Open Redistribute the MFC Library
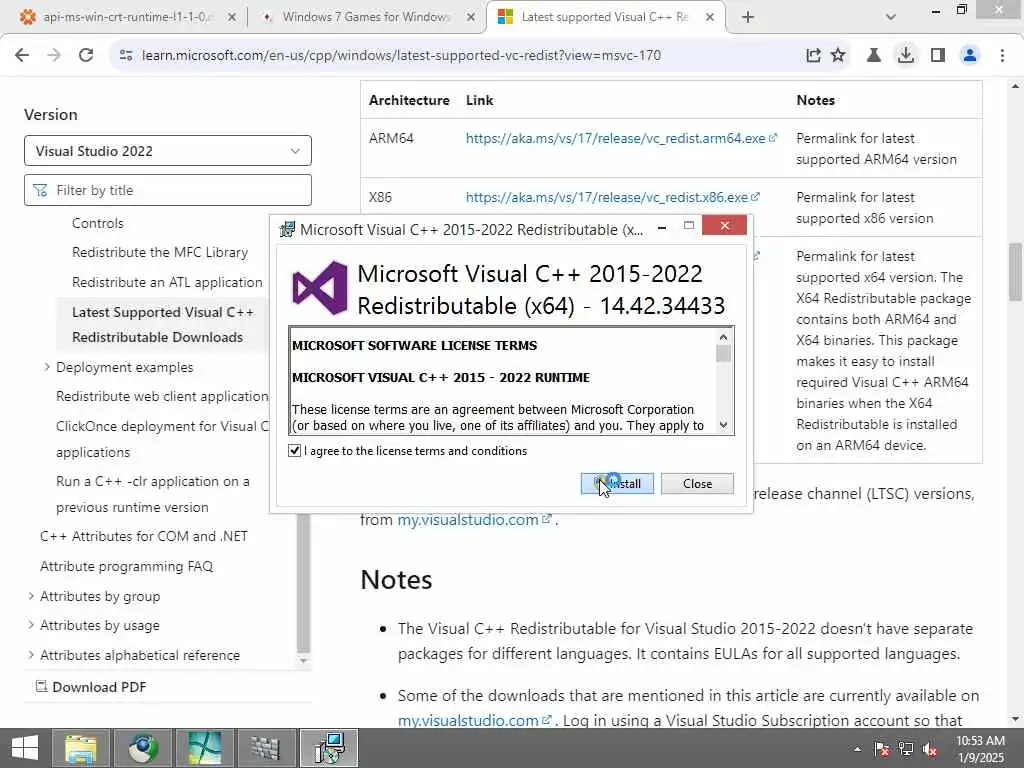Image resolution: width=1024 pixels, height=768 pixels. tap(160, 253)
